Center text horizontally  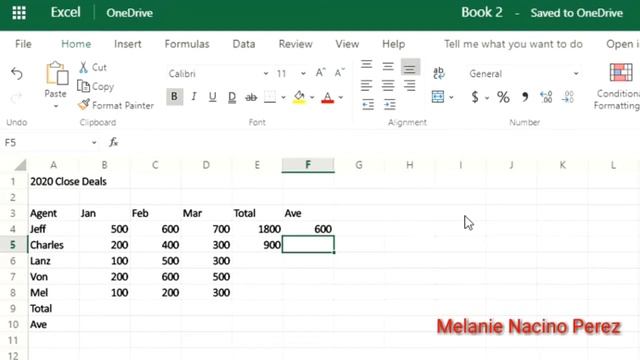[x=388, y=85]
